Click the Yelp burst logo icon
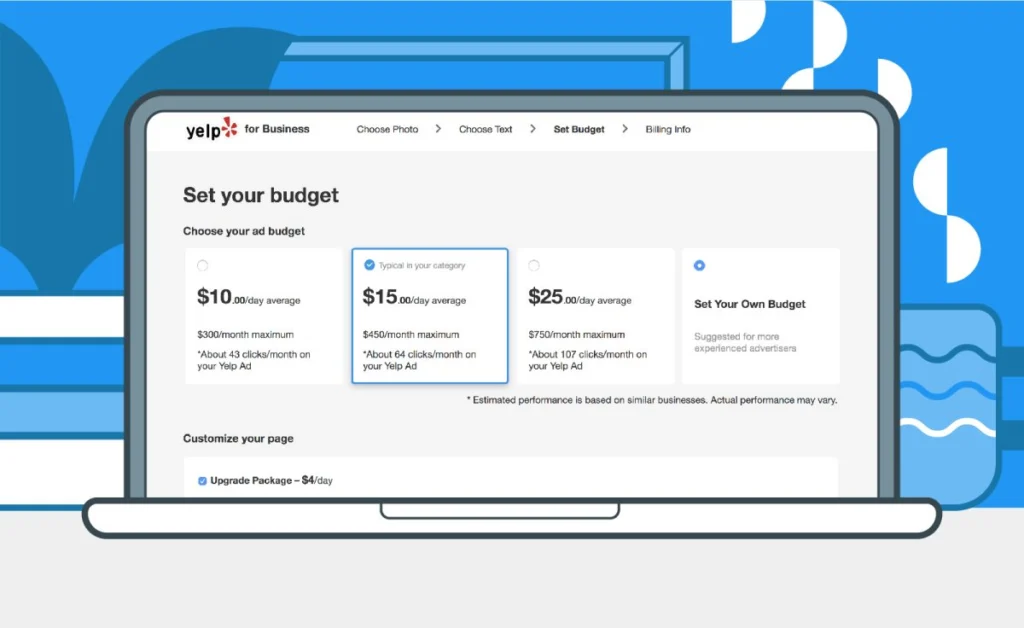The image size is (1024, 628). tap(228, 127)
